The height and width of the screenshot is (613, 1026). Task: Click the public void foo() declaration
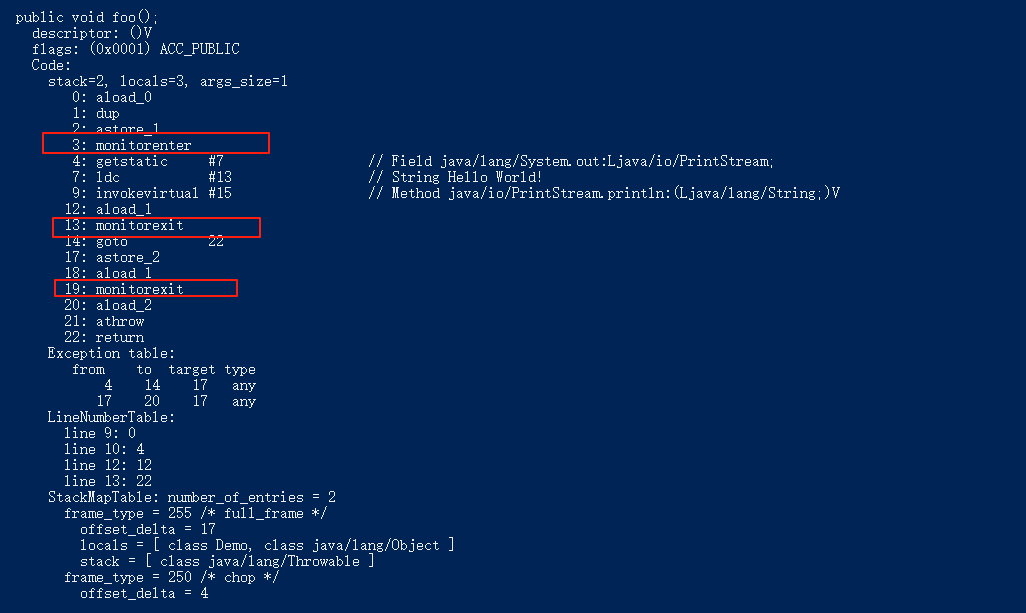pos(86,17)
